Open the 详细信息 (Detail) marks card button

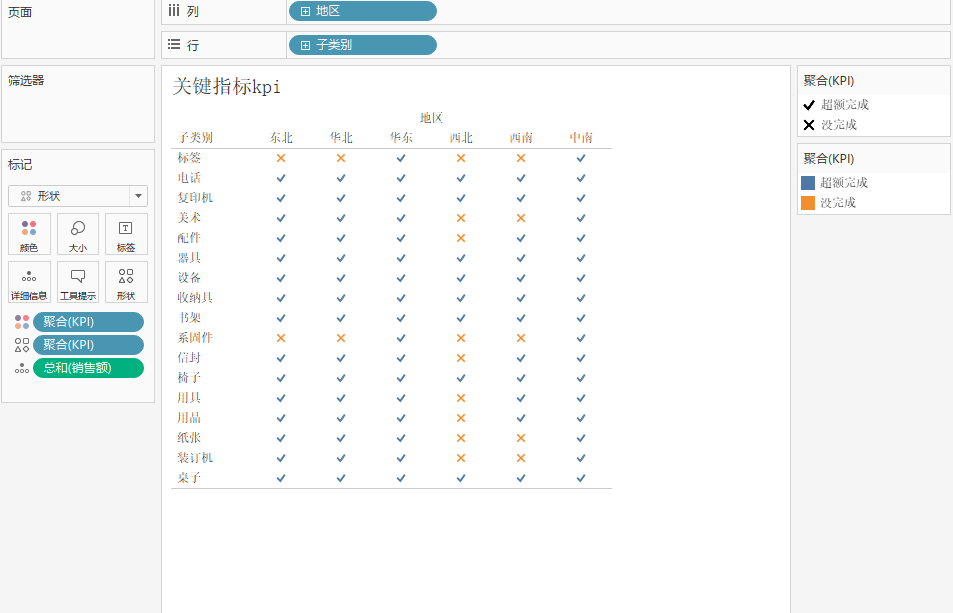pyautogui.click(x=29, y=282)
